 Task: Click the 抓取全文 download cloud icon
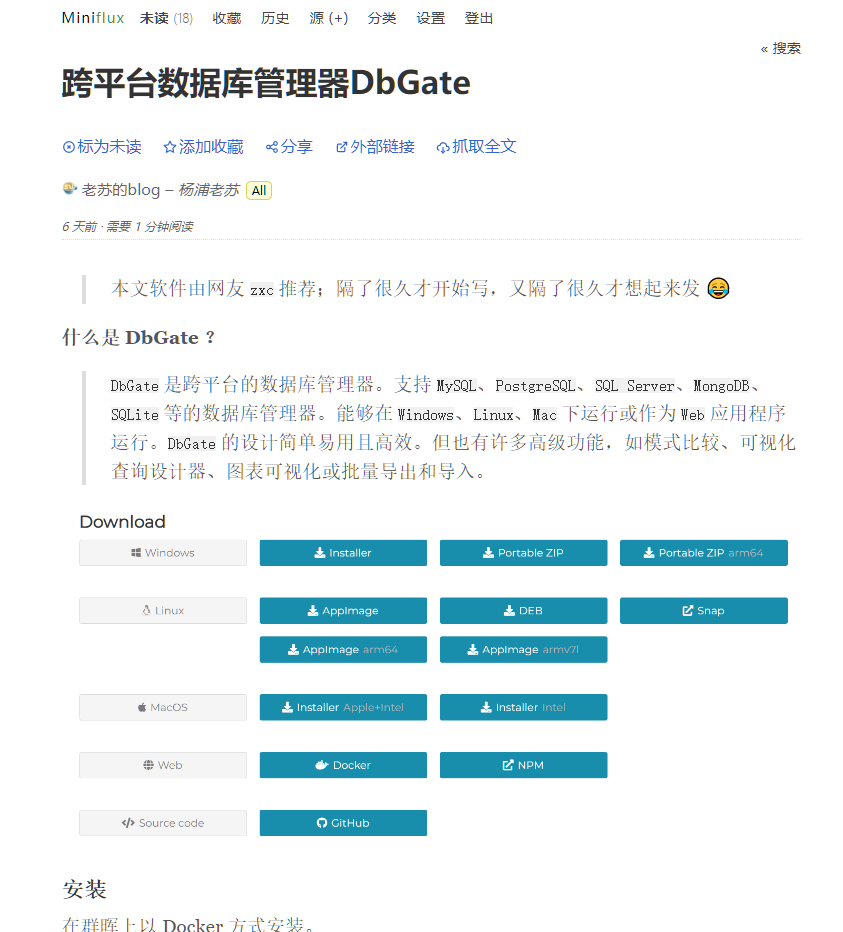click(x=443, y=147)
